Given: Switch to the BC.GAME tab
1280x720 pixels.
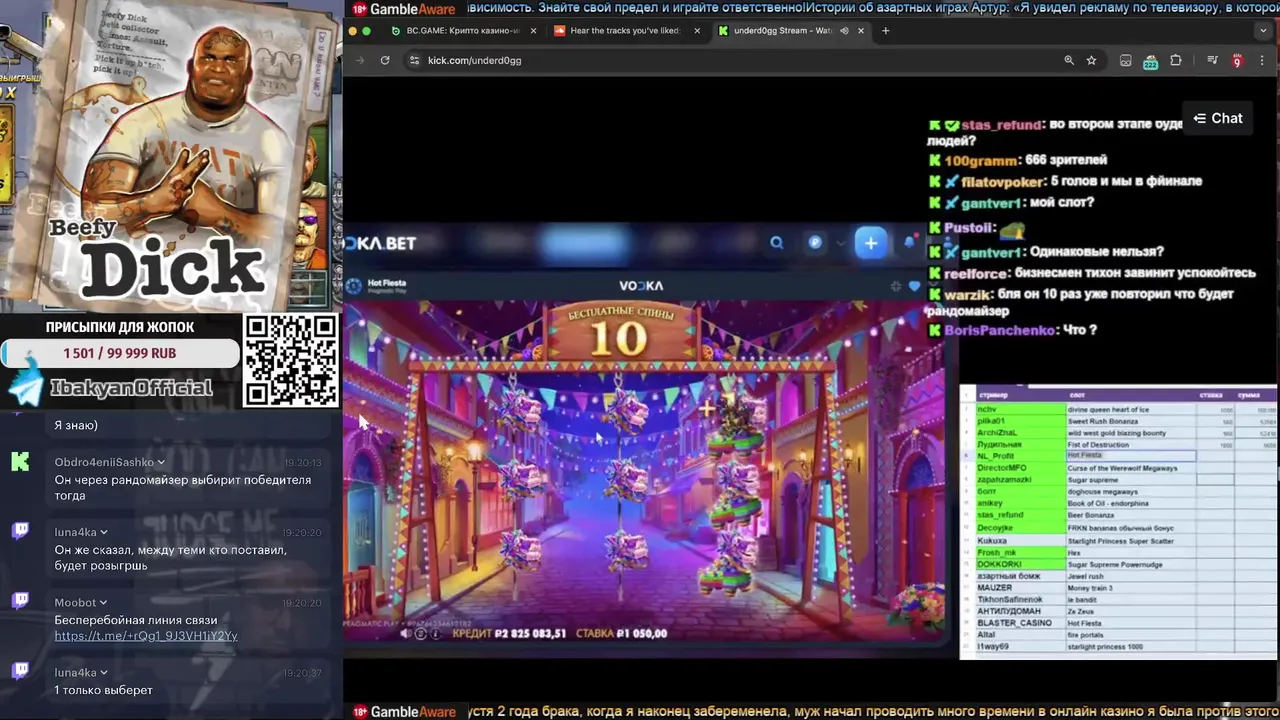Looking at the screenshot, I should pos(463,31).
